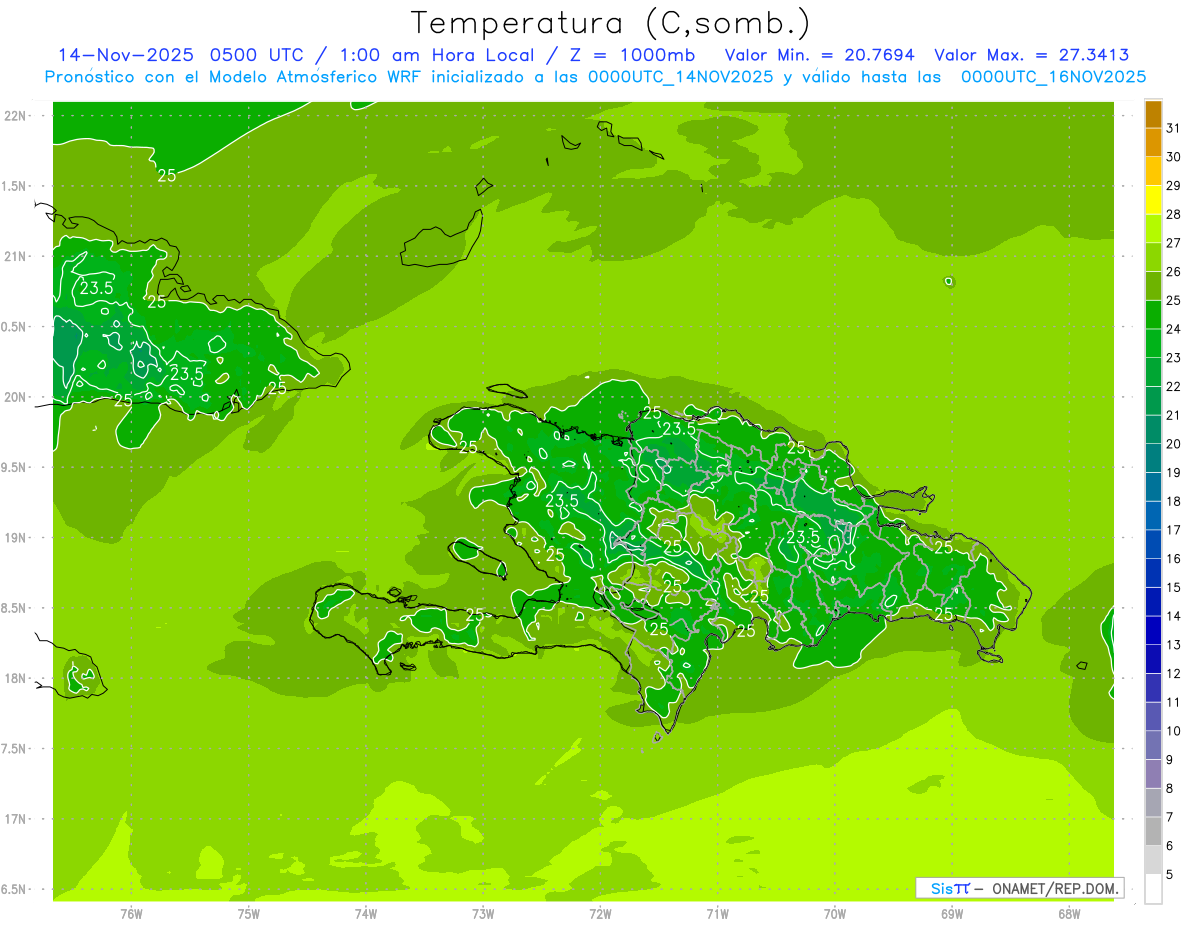The width and height of the screenshot is (1200, 927).
Task: Select the date text '14-Nov-2025'
Action: coord(126,55)
